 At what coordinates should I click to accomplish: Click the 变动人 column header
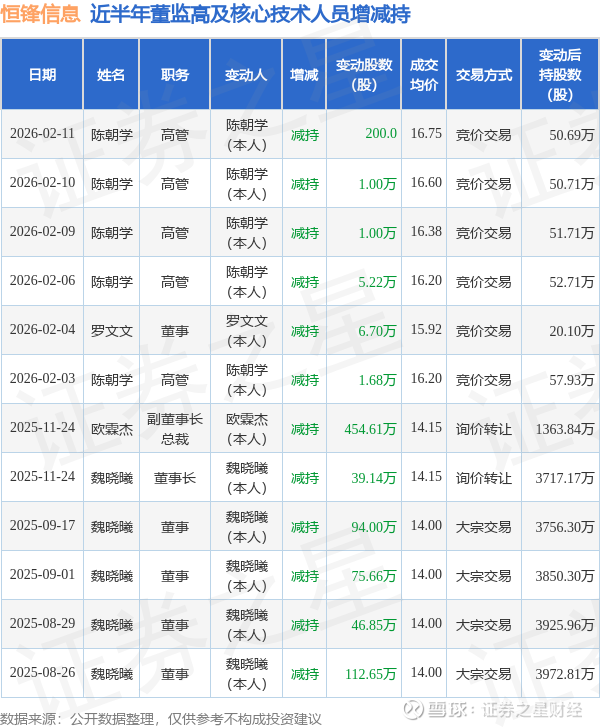(246, 75)
